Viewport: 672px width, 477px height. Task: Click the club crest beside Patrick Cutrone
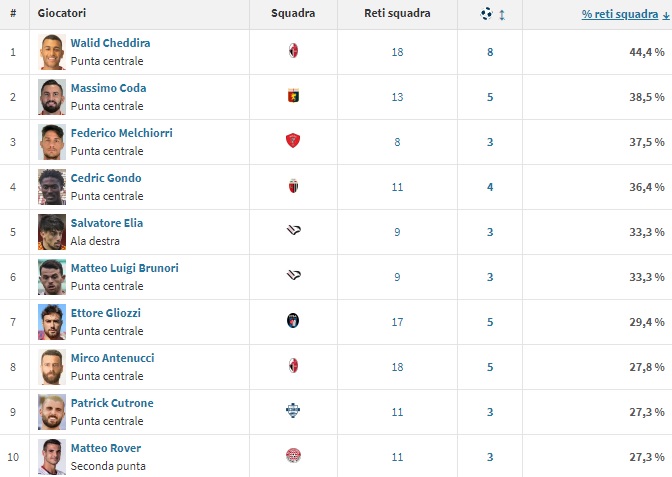(293, 411)
